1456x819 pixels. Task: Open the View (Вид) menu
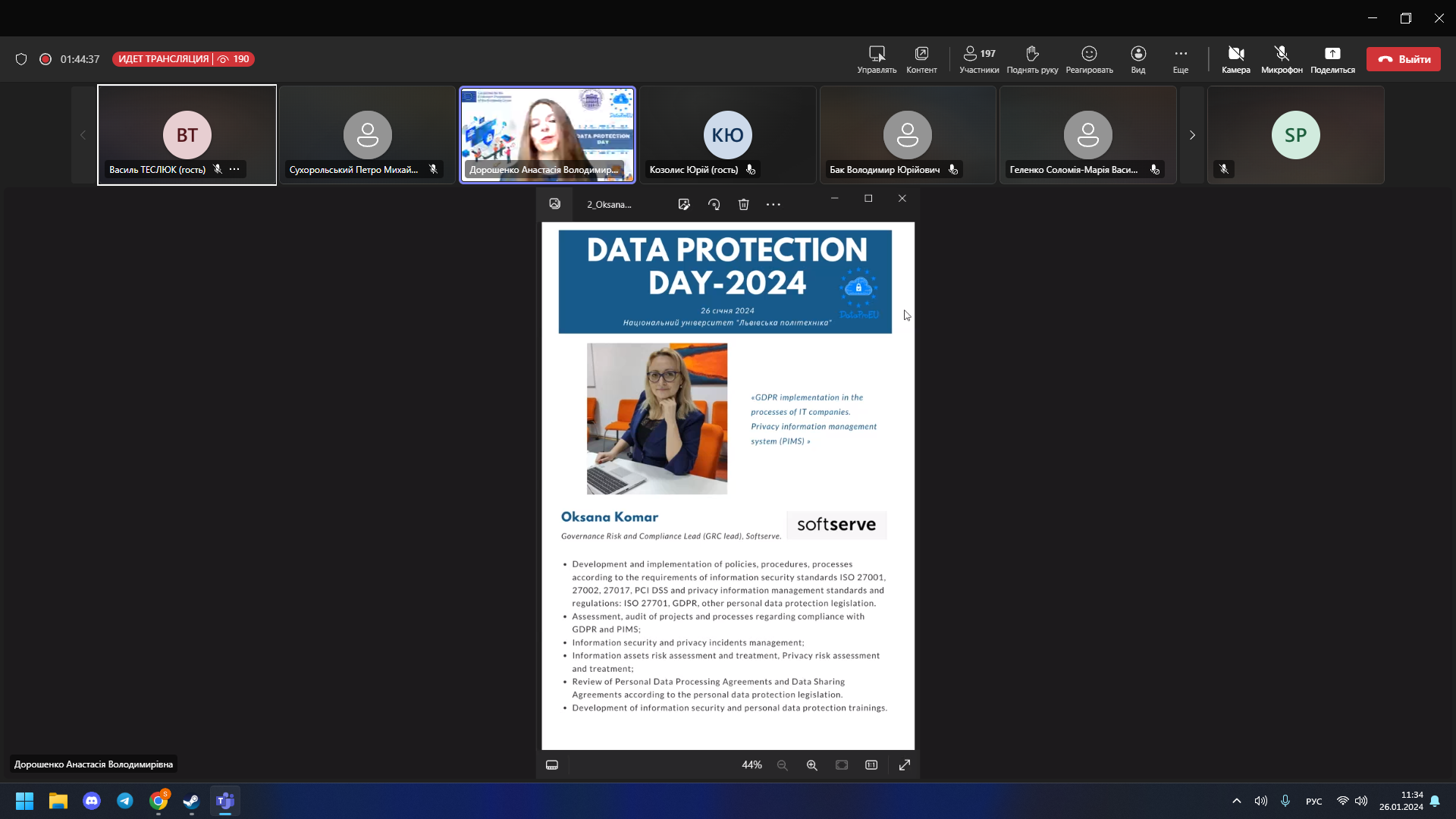(1137, 59)
